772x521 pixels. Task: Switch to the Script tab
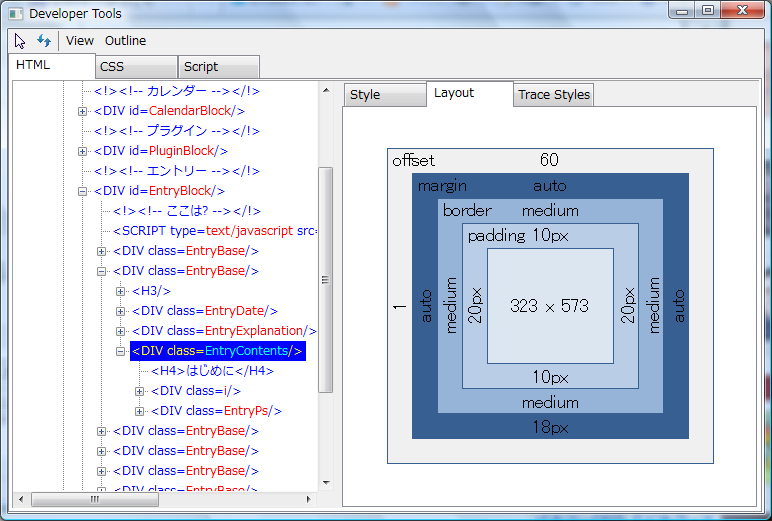[x=219, y=67]
